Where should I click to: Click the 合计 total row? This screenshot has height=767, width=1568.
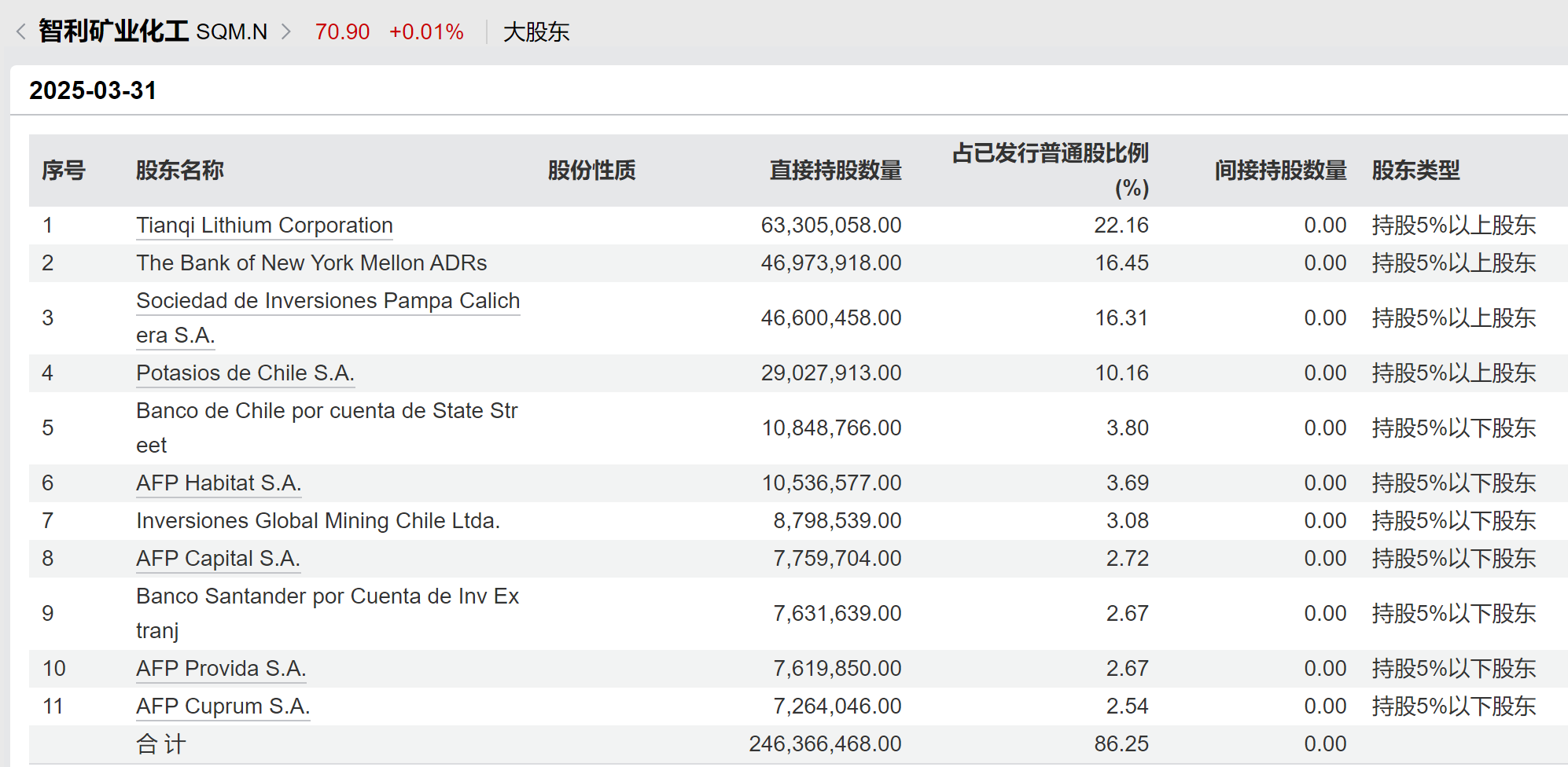pyautogui.click(x=161, y=744)
